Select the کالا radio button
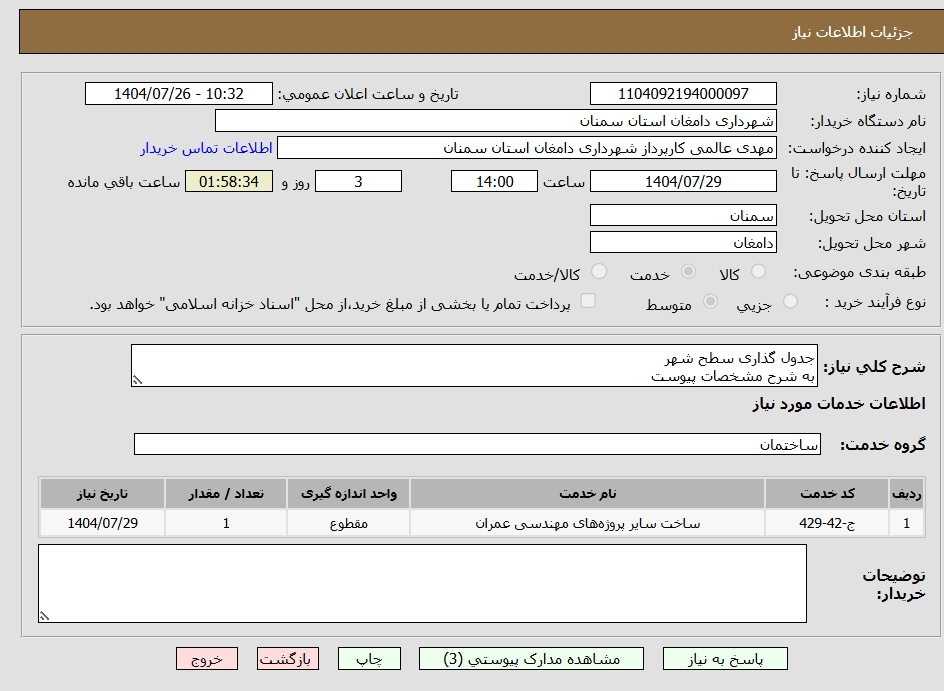Screen dimensions: 944x691 pyautogui.click(x=759, y=272)
